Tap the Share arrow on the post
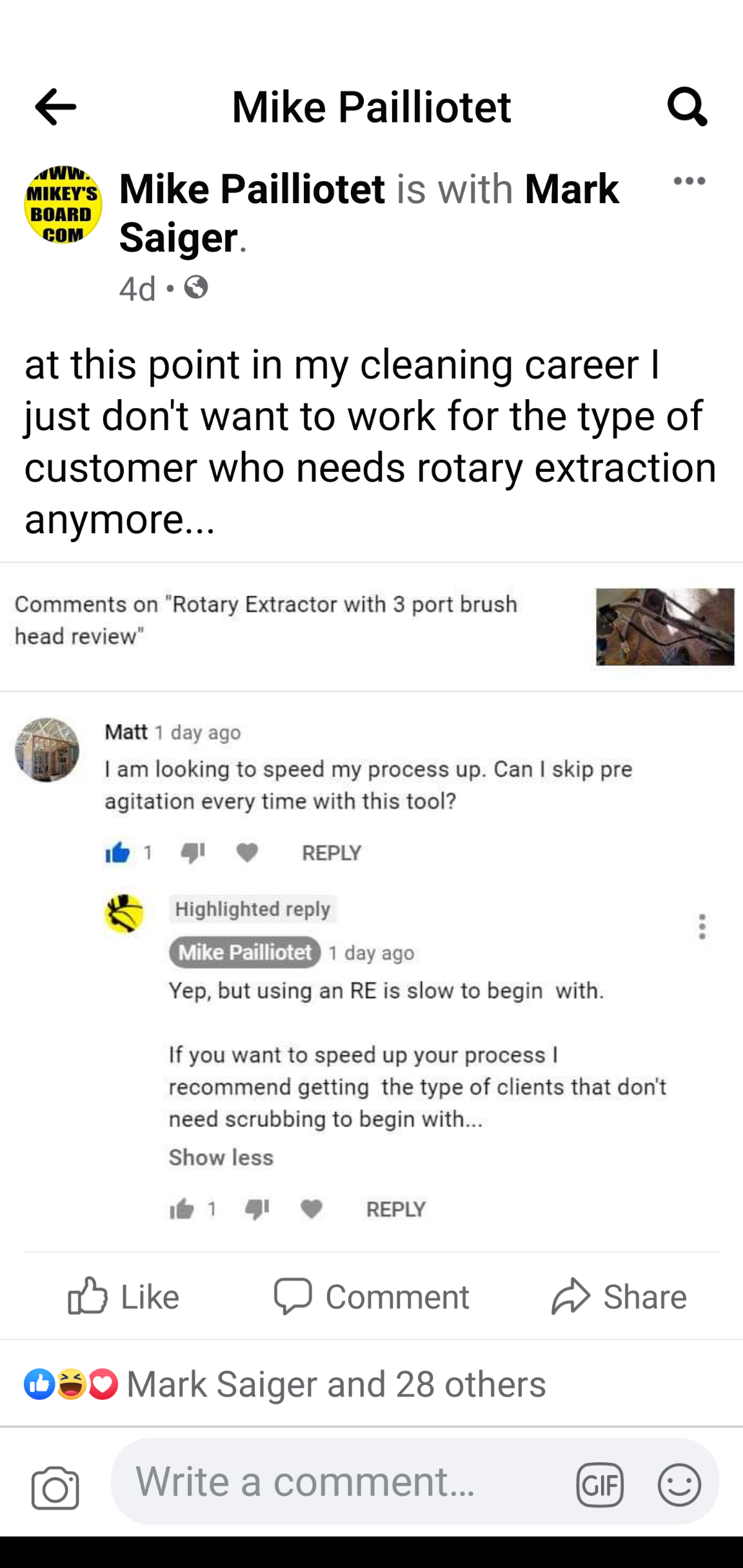 (x=619, y=1296)
